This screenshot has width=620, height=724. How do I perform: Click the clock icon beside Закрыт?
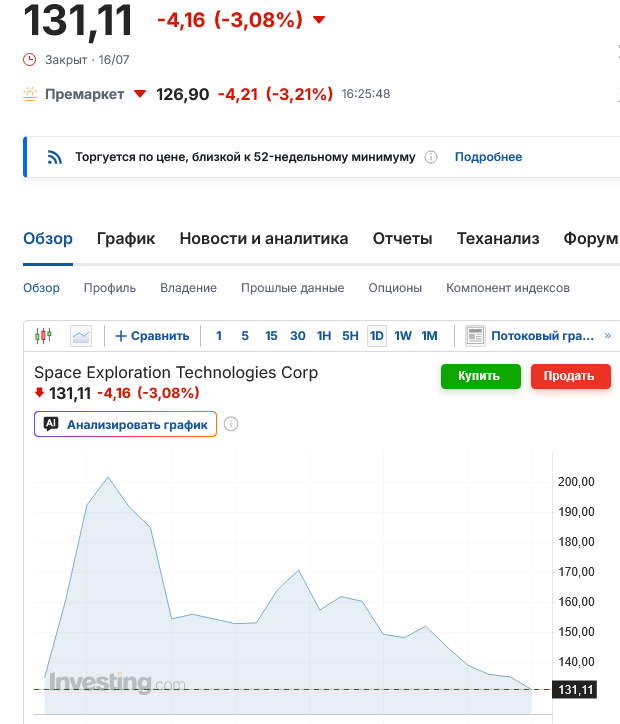click(30, 60)
